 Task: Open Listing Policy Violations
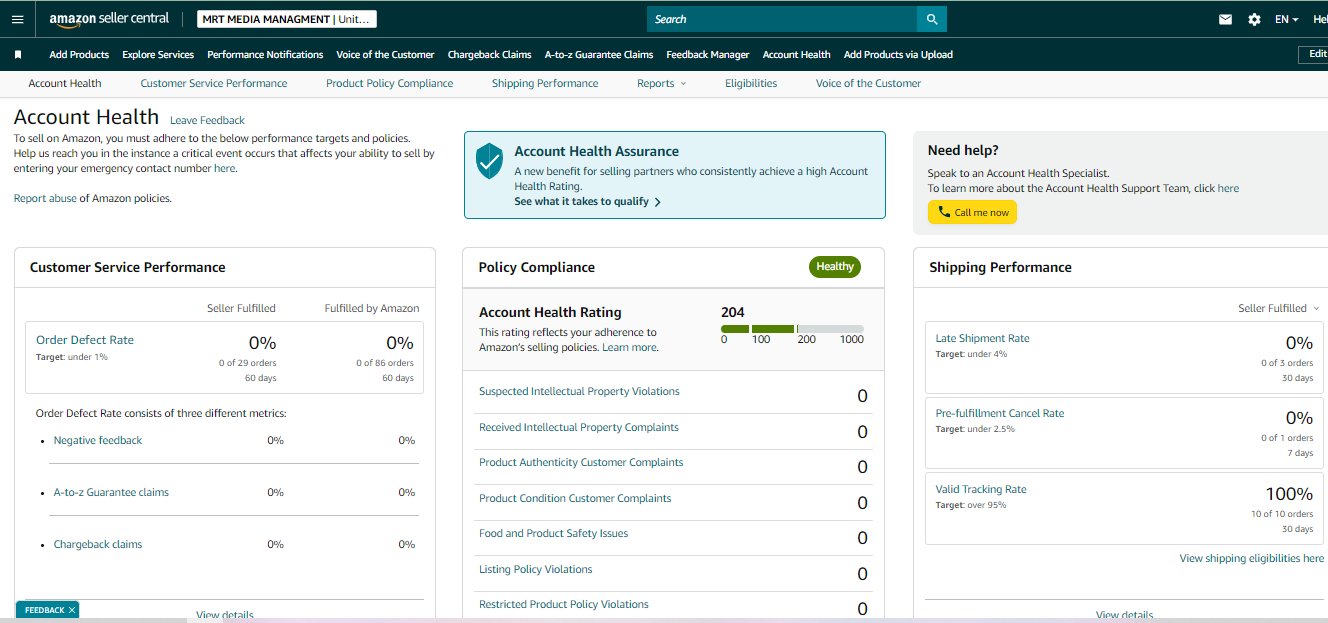536,569
